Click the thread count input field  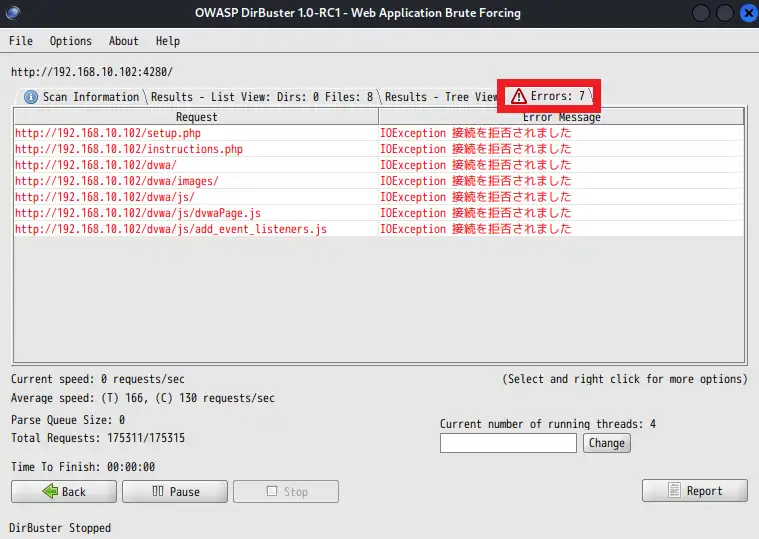point(508,443)
